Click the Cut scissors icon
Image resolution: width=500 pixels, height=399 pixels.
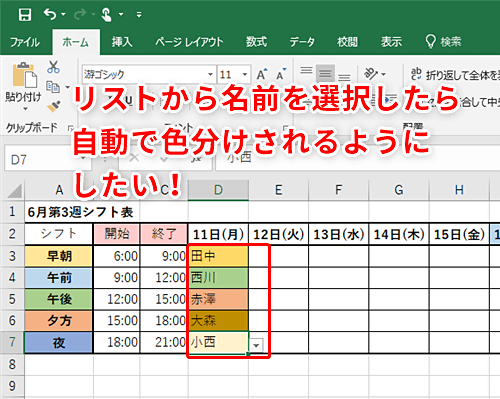[53, 67]
